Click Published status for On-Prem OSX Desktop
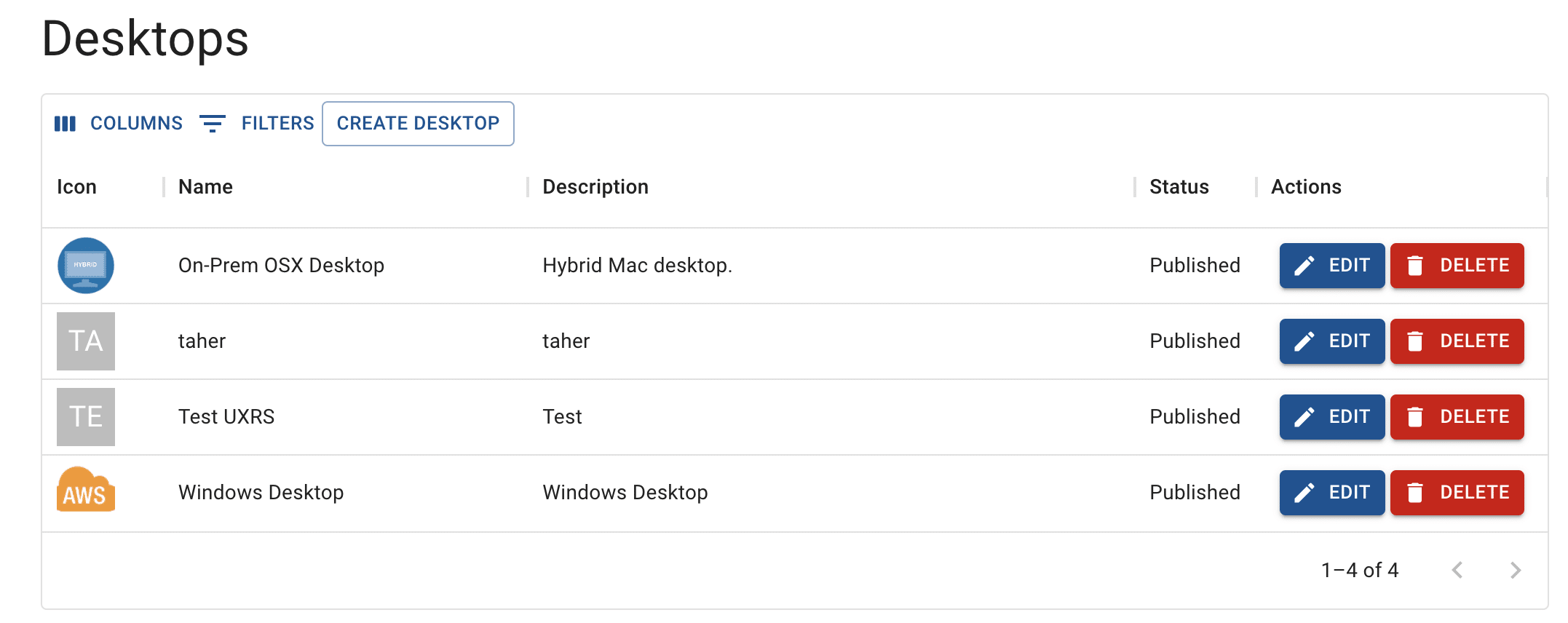Image resolution: width=1568 pixels, height=623 pixels. pos(1195,266)
